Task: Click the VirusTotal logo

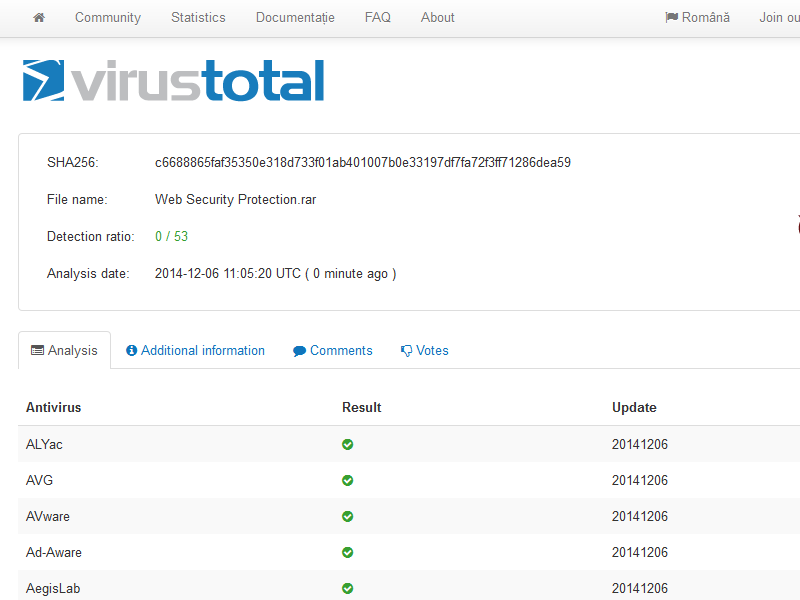Action: (173, 81)
